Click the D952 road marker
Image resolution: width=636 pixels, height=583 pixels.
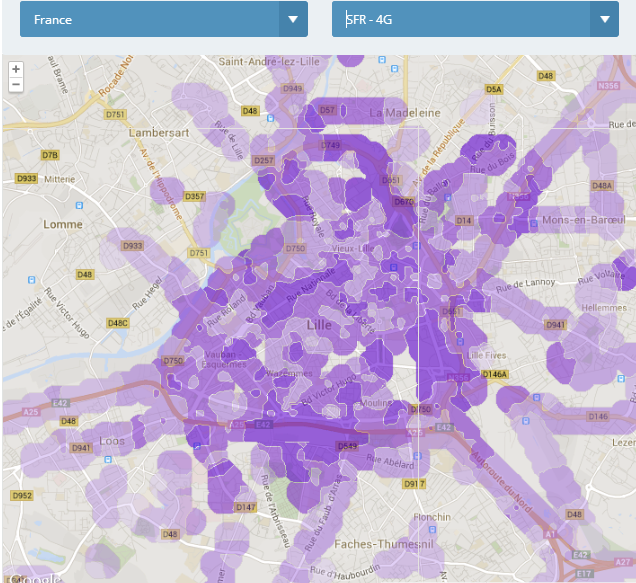pos(21,495)
